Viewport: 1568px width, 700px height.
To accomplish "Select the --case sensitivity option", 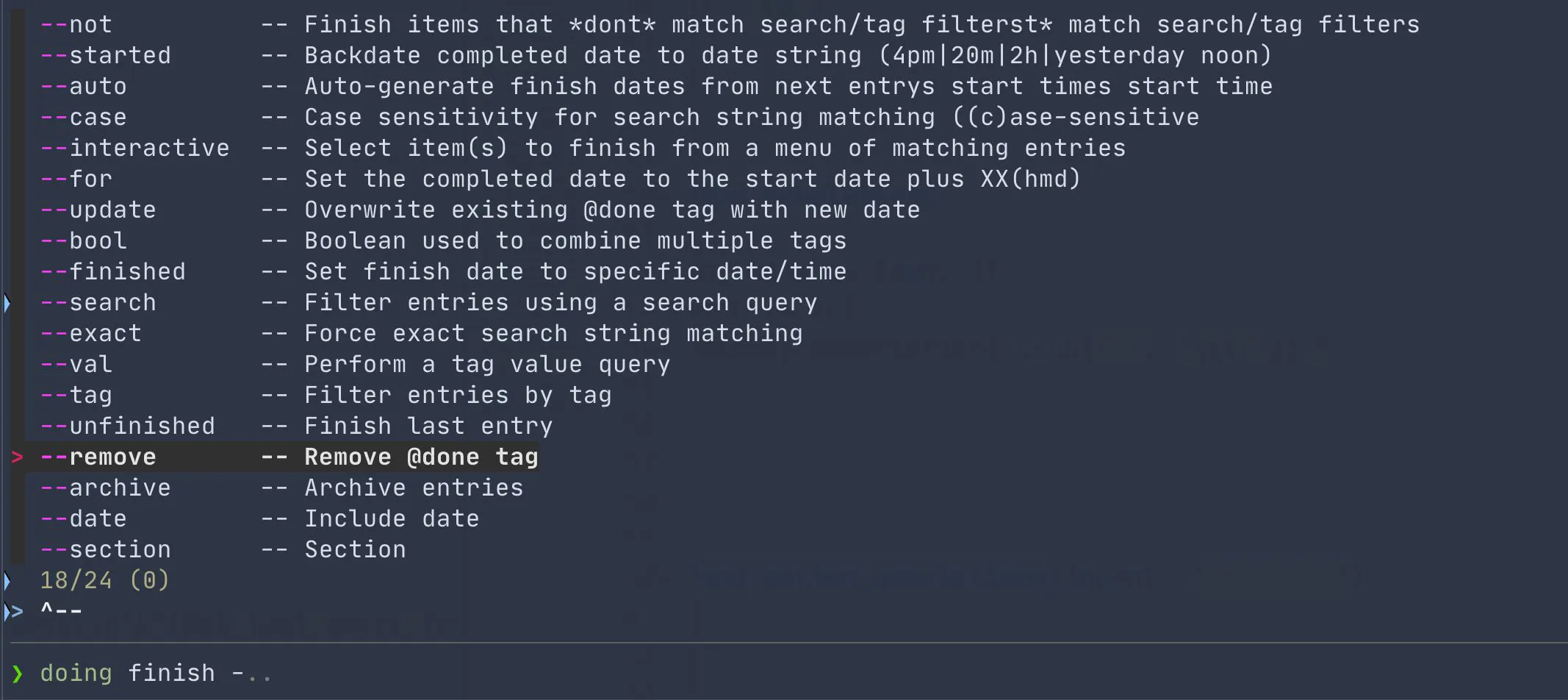I will [x=84, y=118].
